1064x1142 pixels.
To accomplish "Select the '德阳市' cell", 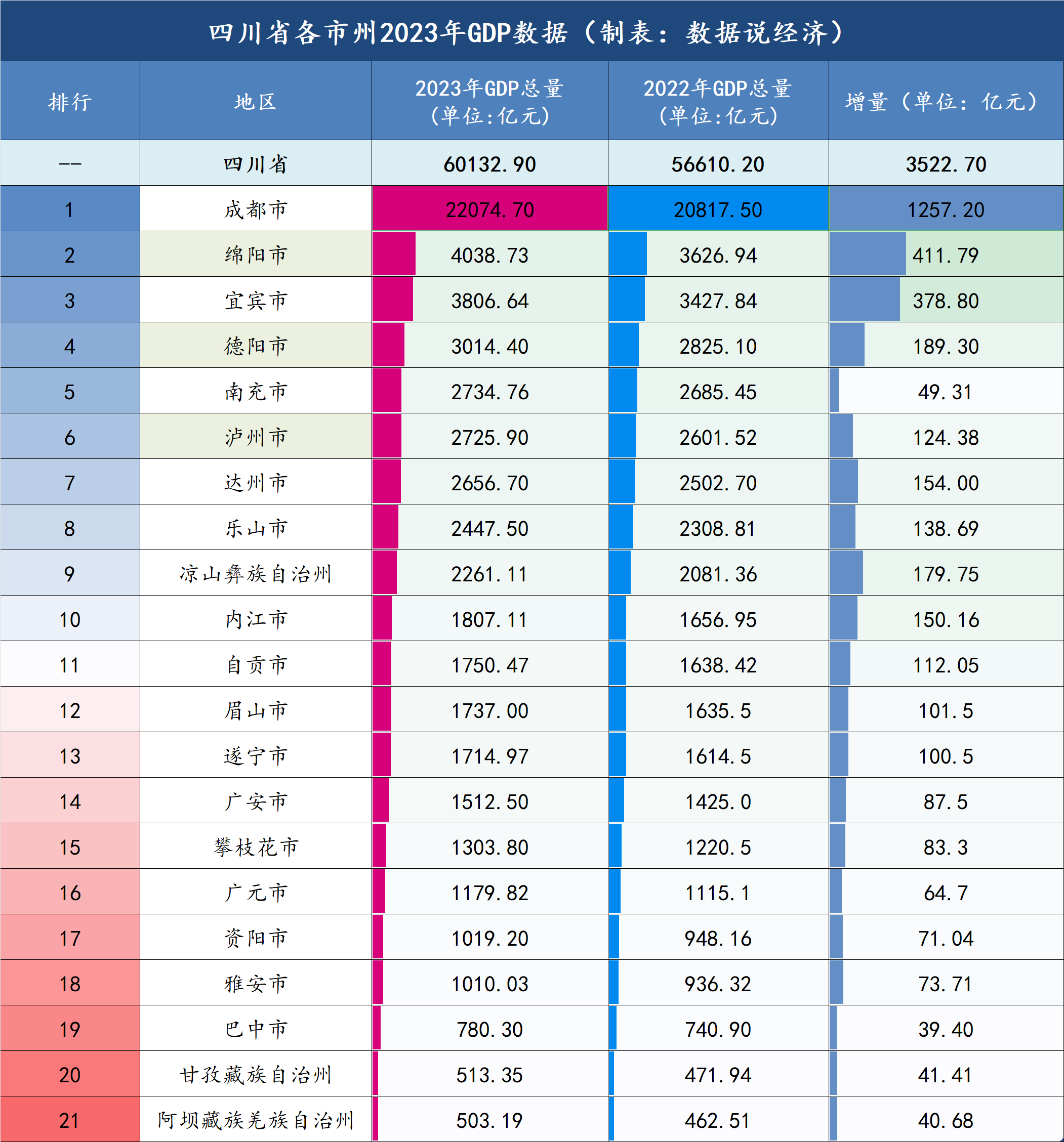I will 255,346.
